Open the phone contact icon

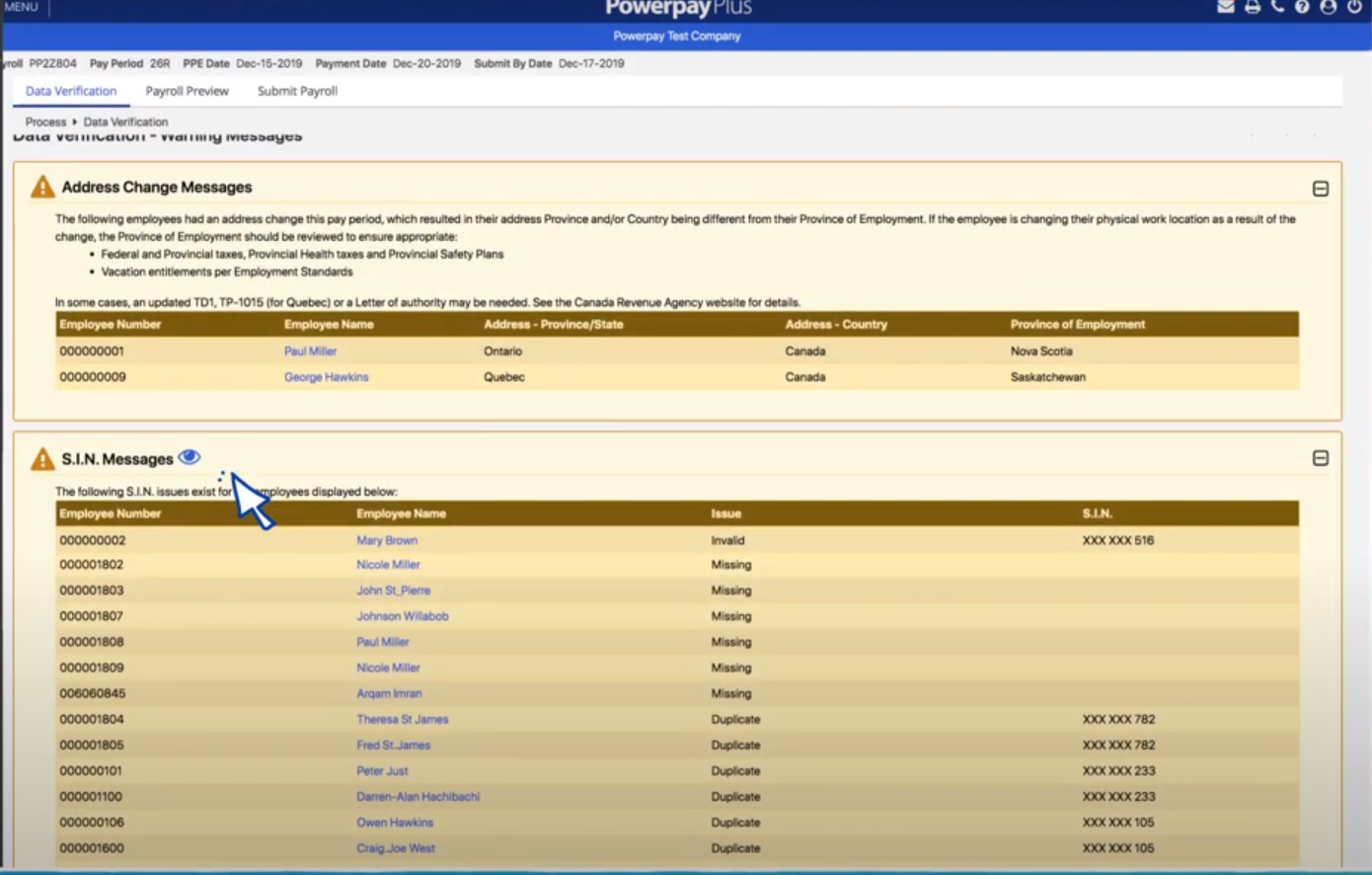tap(1277, 6)
